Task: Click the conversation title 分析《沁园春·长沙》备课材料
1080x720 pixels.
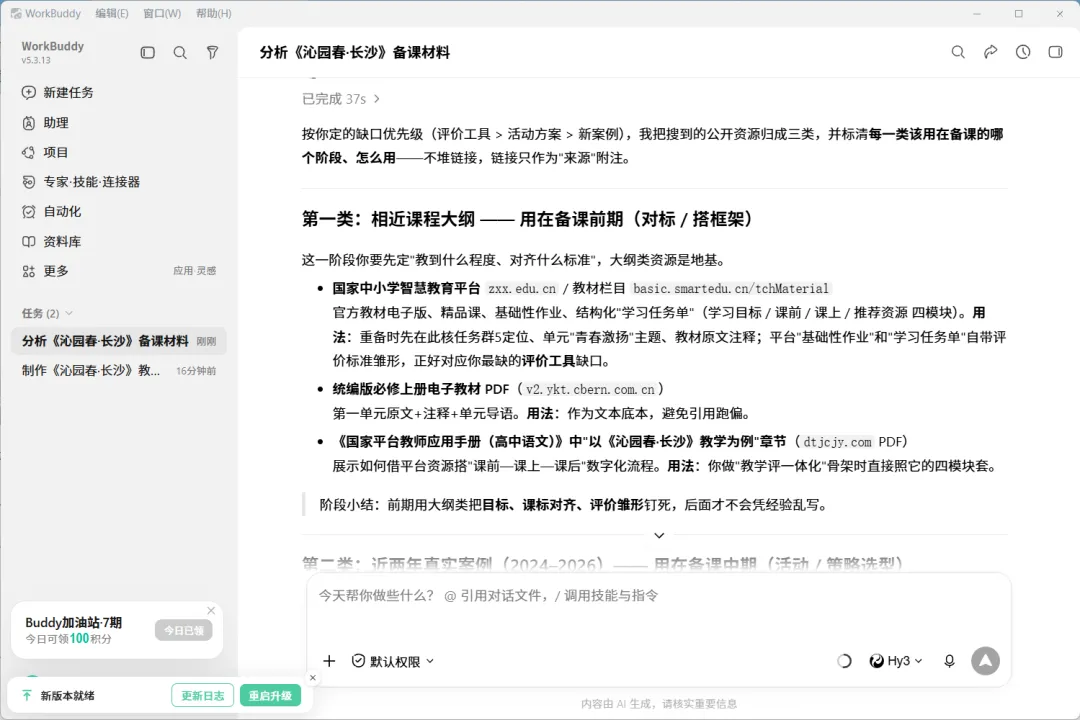Action: pyautogui.click(x=355, y=52)
